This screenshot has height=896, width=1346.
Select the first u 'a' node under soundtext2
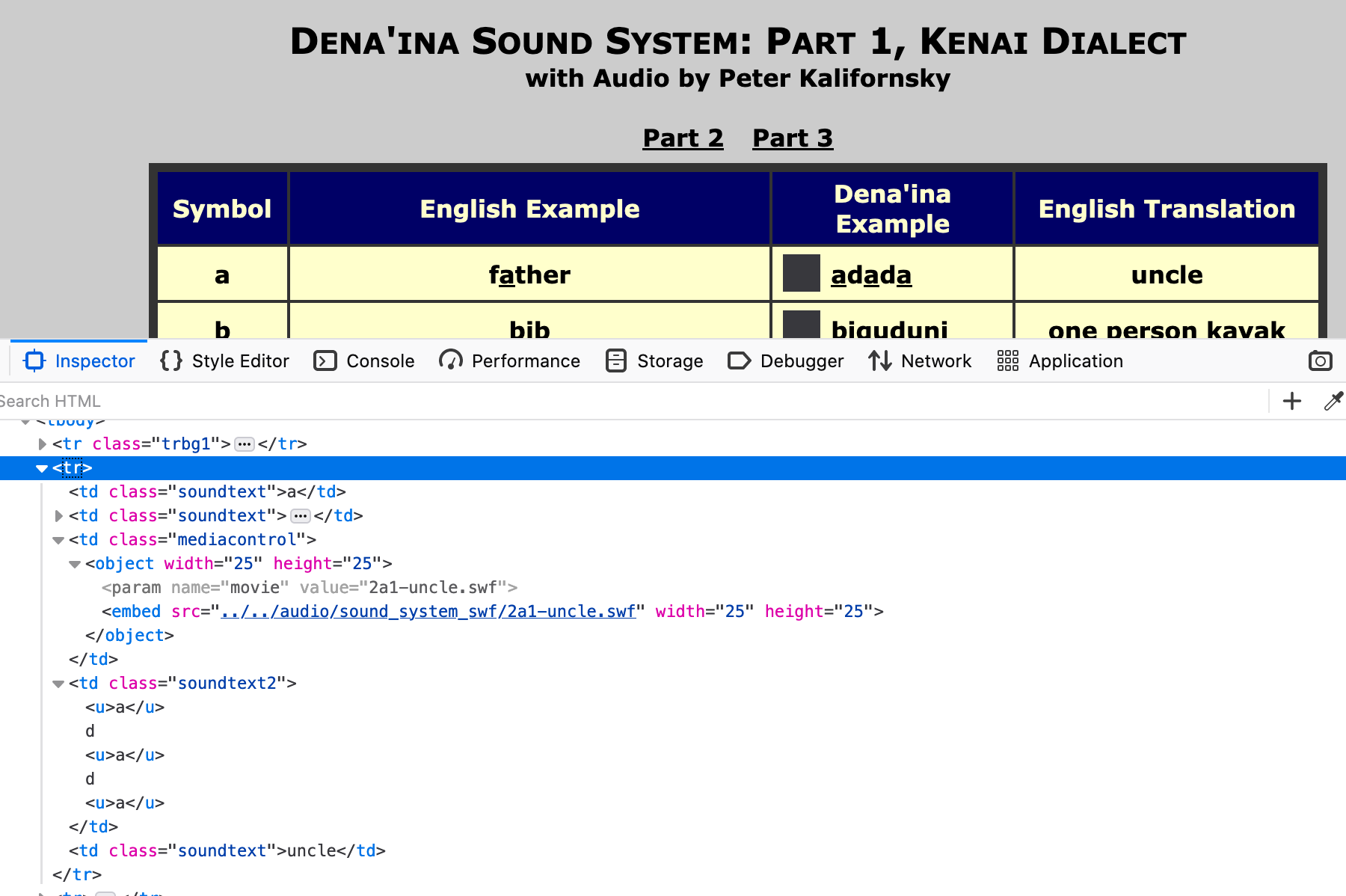pos(125,708)
